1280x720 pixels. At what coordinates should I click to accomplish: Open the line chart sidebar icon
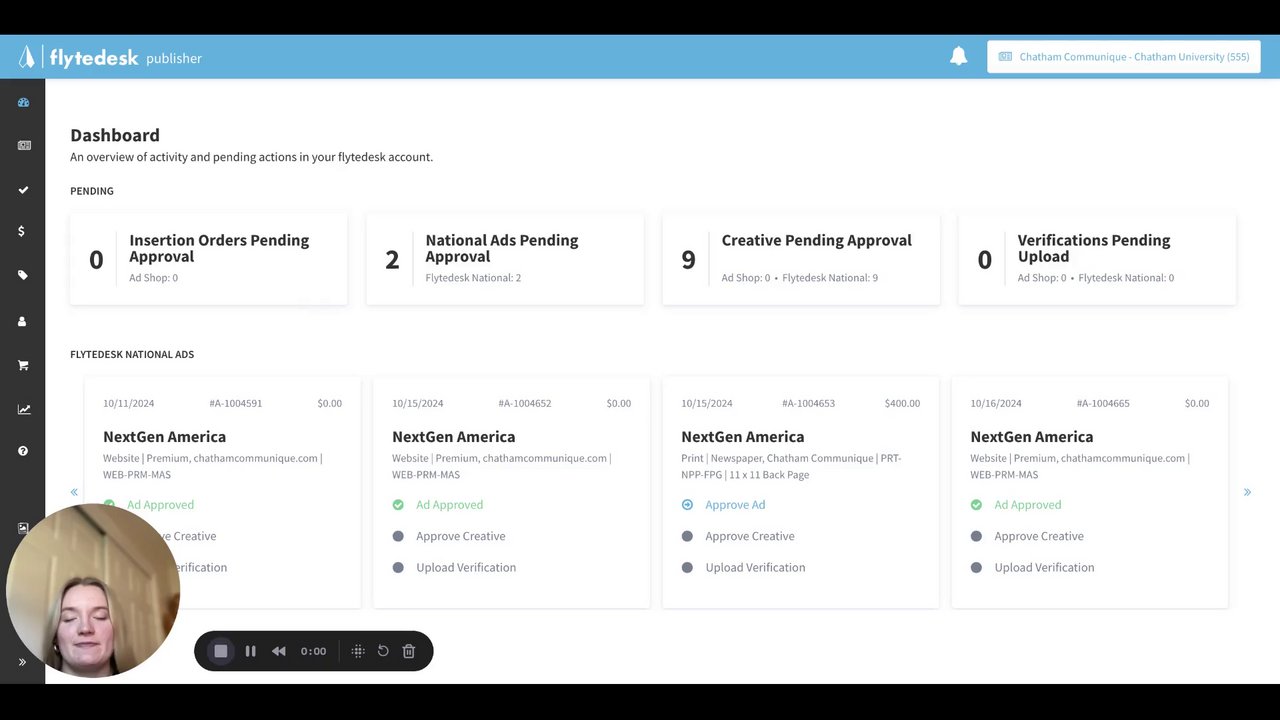pos(23,409)
